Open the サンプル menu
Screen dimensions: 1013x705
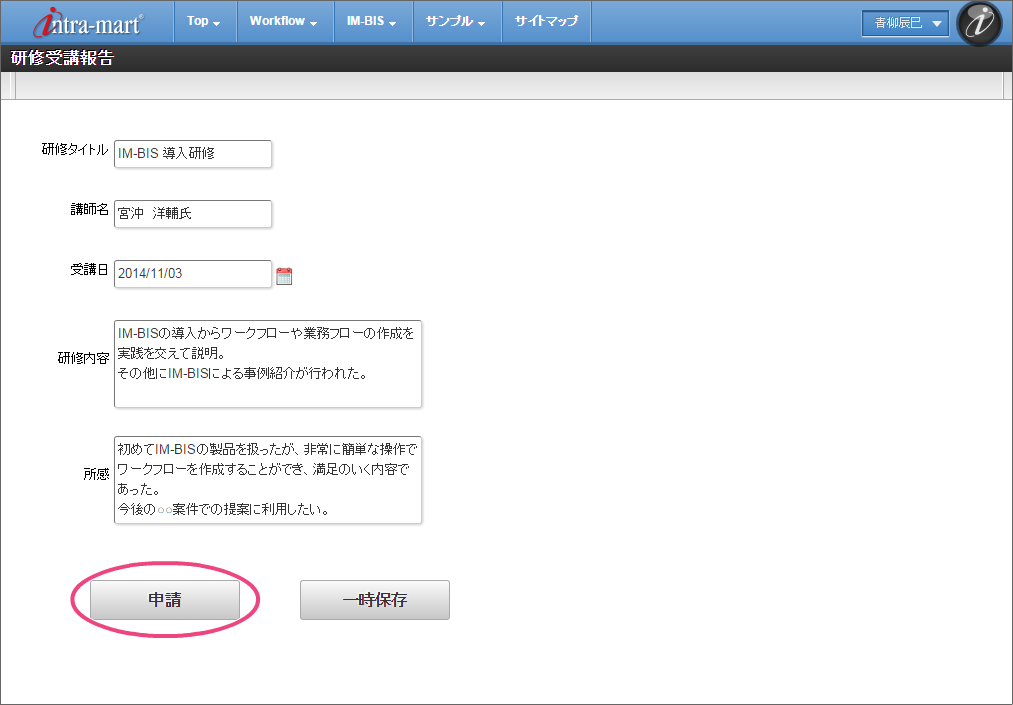455,21
